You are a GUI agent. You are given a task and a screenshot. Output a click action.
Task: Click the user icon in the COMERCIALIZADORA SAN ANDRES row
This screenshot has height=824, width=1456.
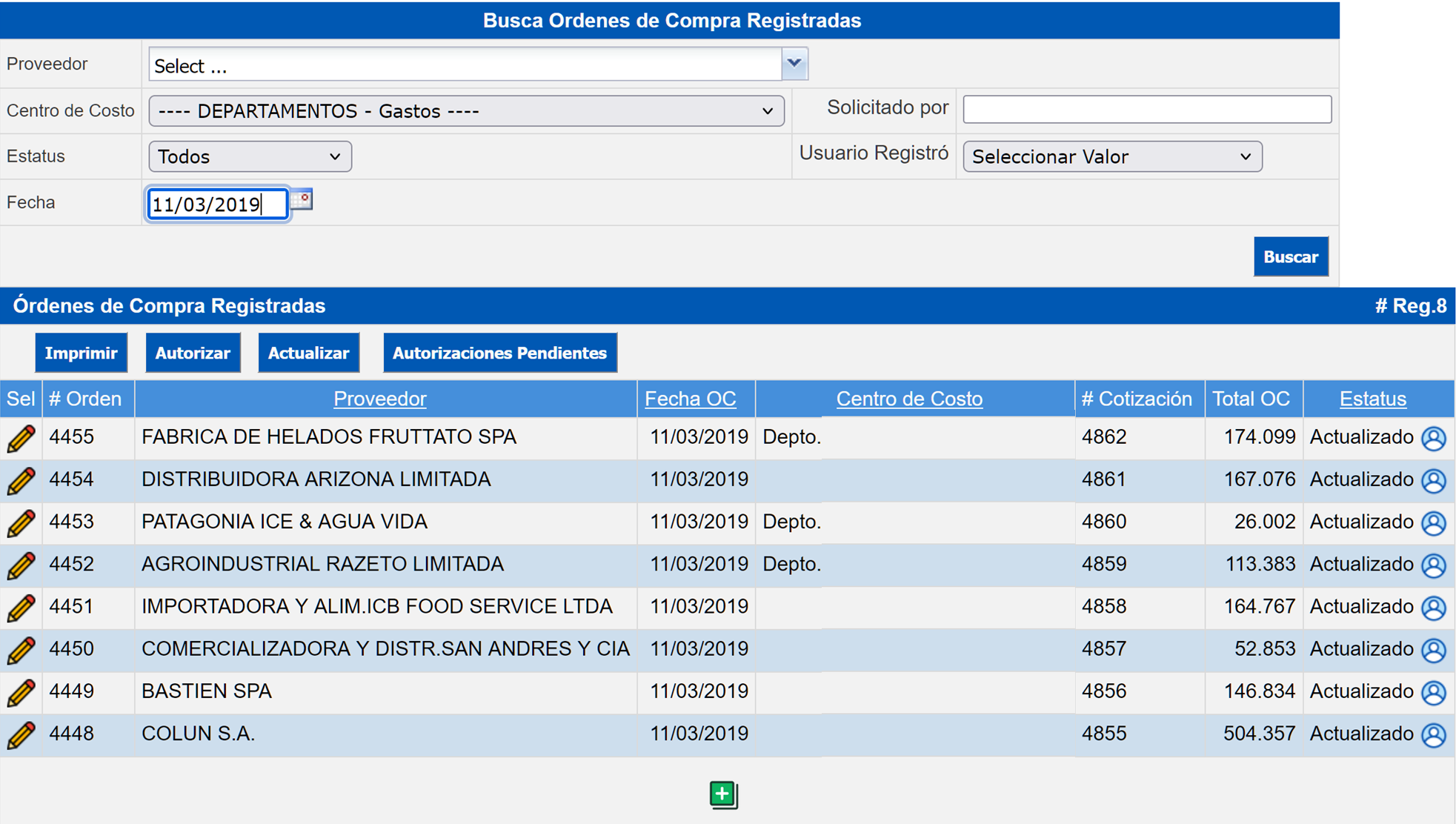(1434, 650)
